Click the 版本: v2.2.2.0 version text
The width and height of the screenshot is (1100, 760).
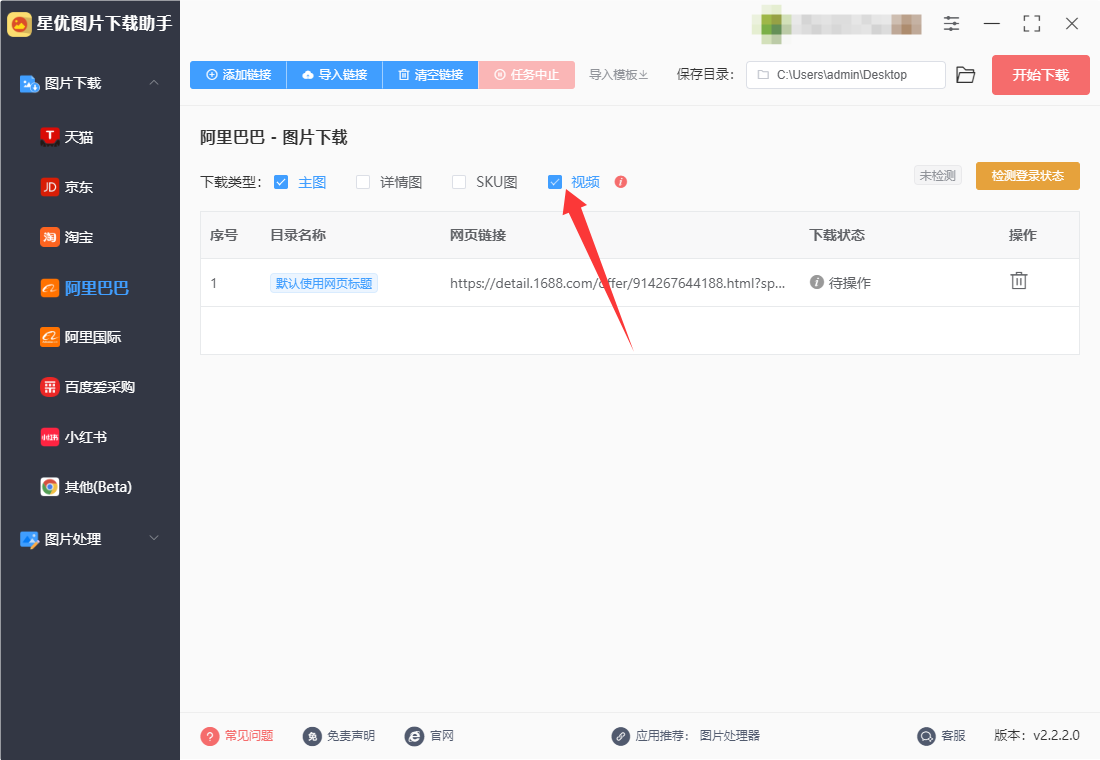click(x=1037, y=735)
